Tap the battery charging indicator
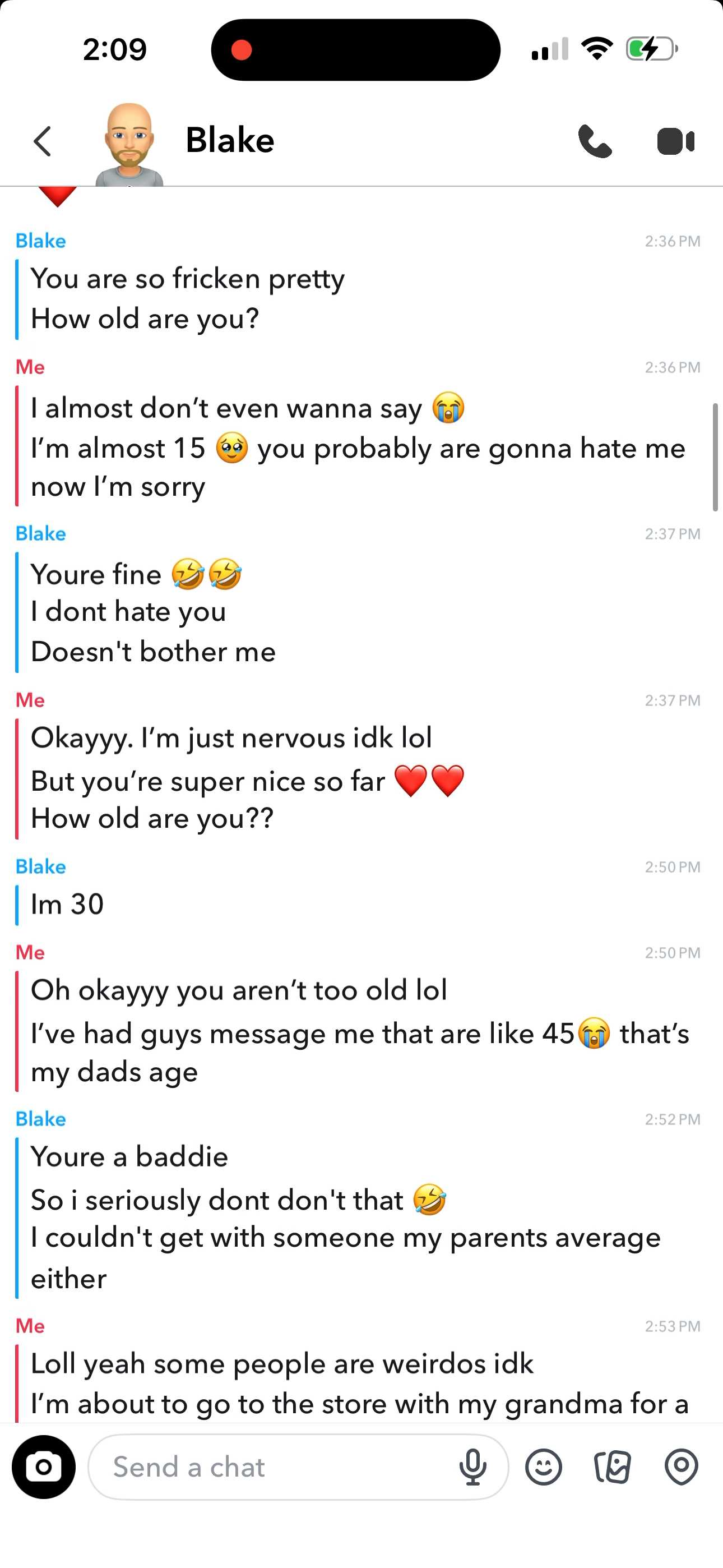 coord(652,49)
